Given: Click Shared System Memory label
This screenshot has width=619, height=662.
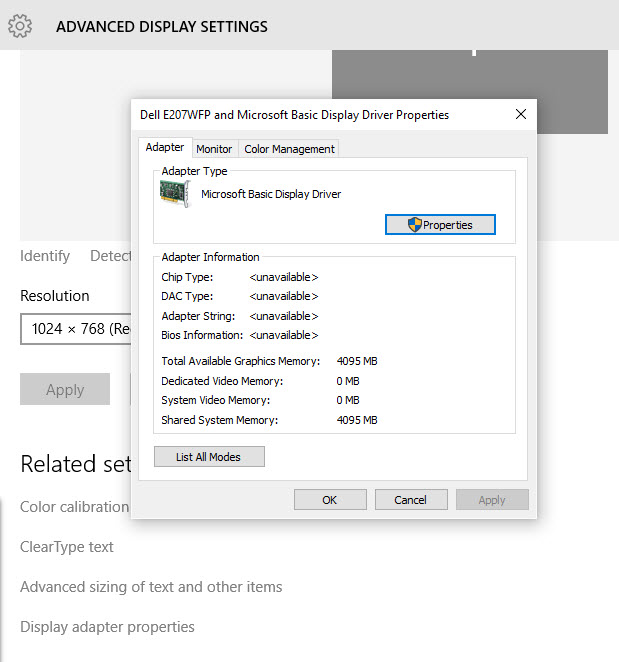Looking at the screenshot, I should pos(220,421).
